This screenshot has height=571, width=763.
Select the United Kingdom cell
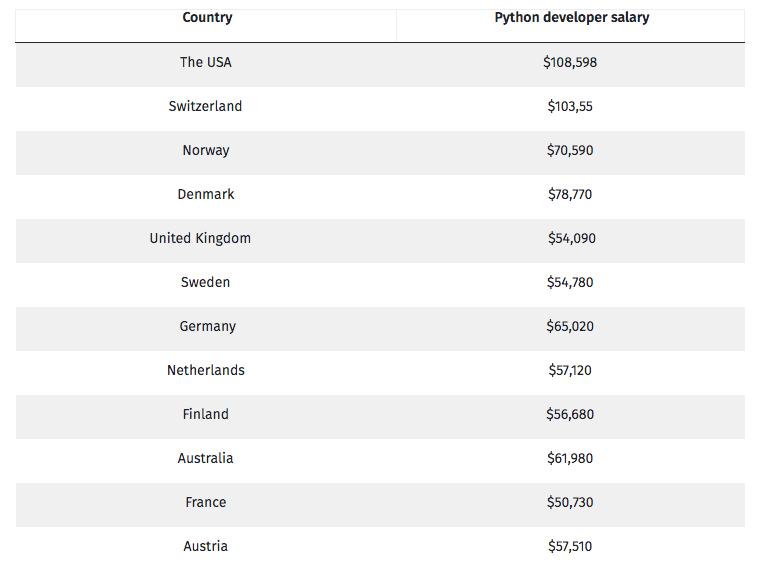click(x=201, y=238)
